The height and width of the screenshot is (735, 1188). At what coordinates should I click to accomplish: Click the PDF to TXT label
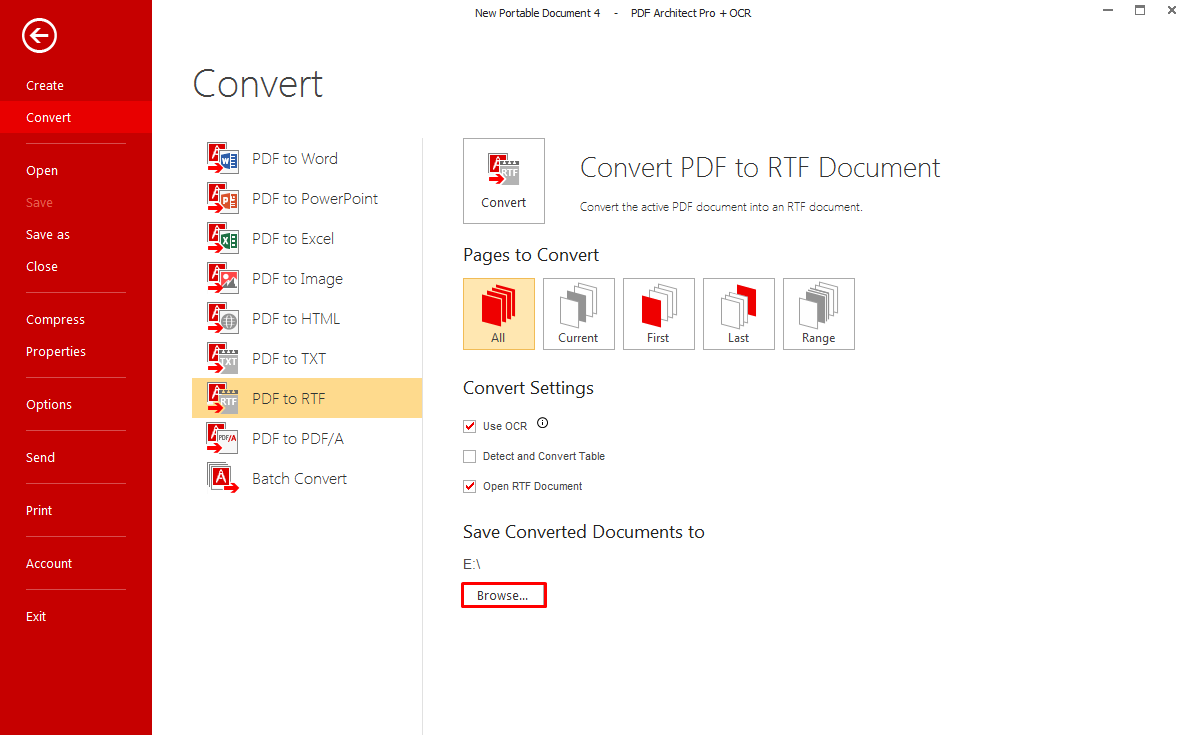click(x=289, y=358)
